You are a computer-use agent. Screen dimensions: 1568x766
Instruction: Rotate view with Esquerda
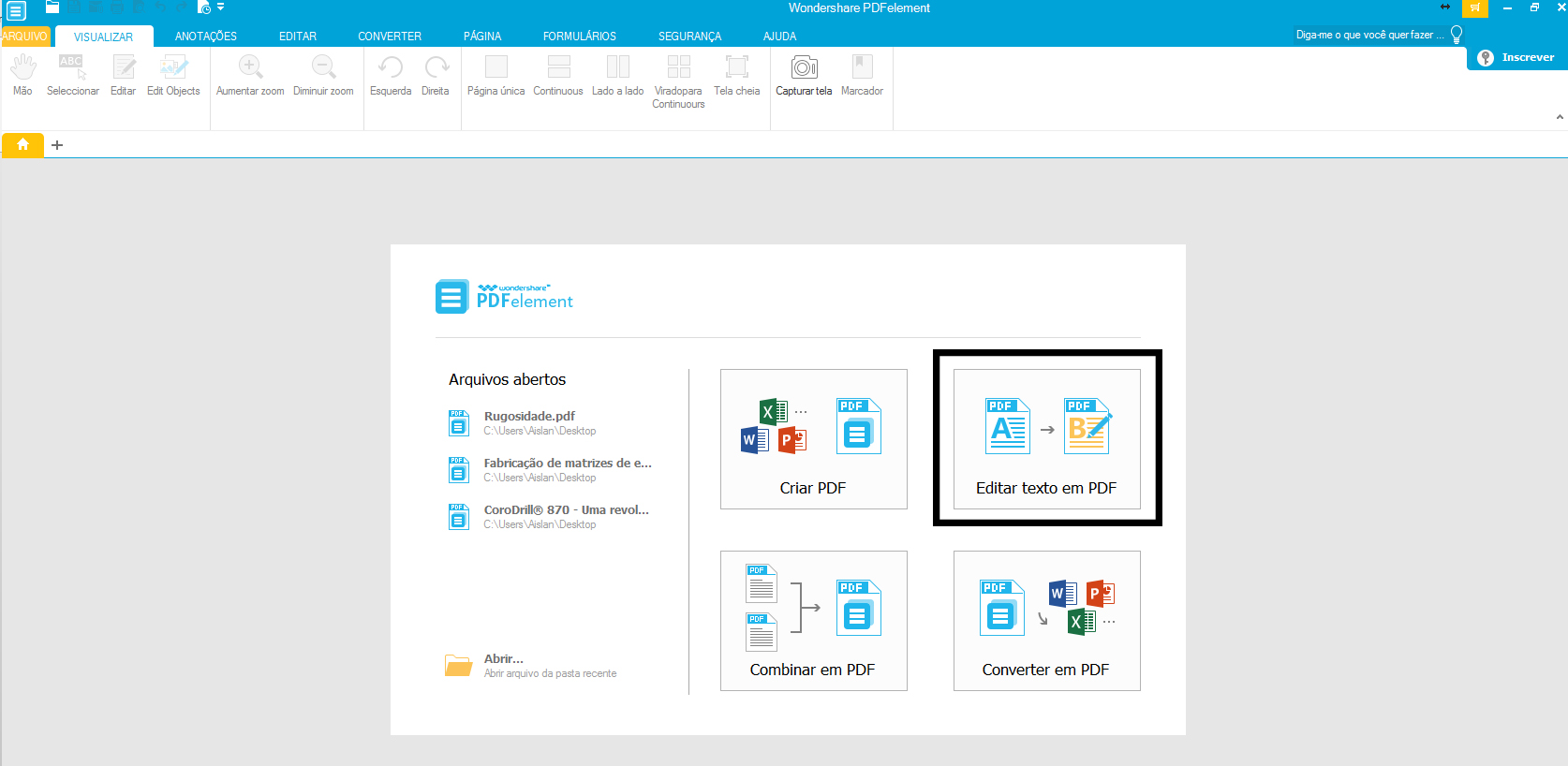point(391,75)
